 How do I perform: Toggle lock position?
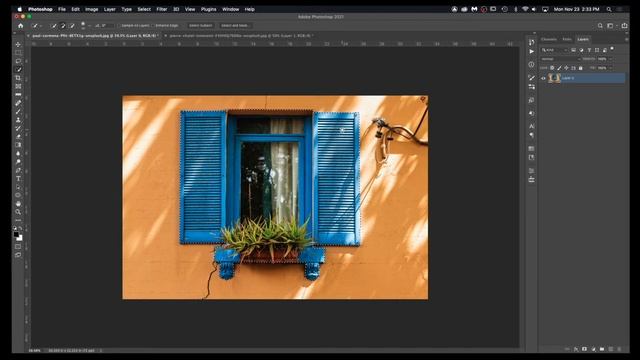point(566,68)
